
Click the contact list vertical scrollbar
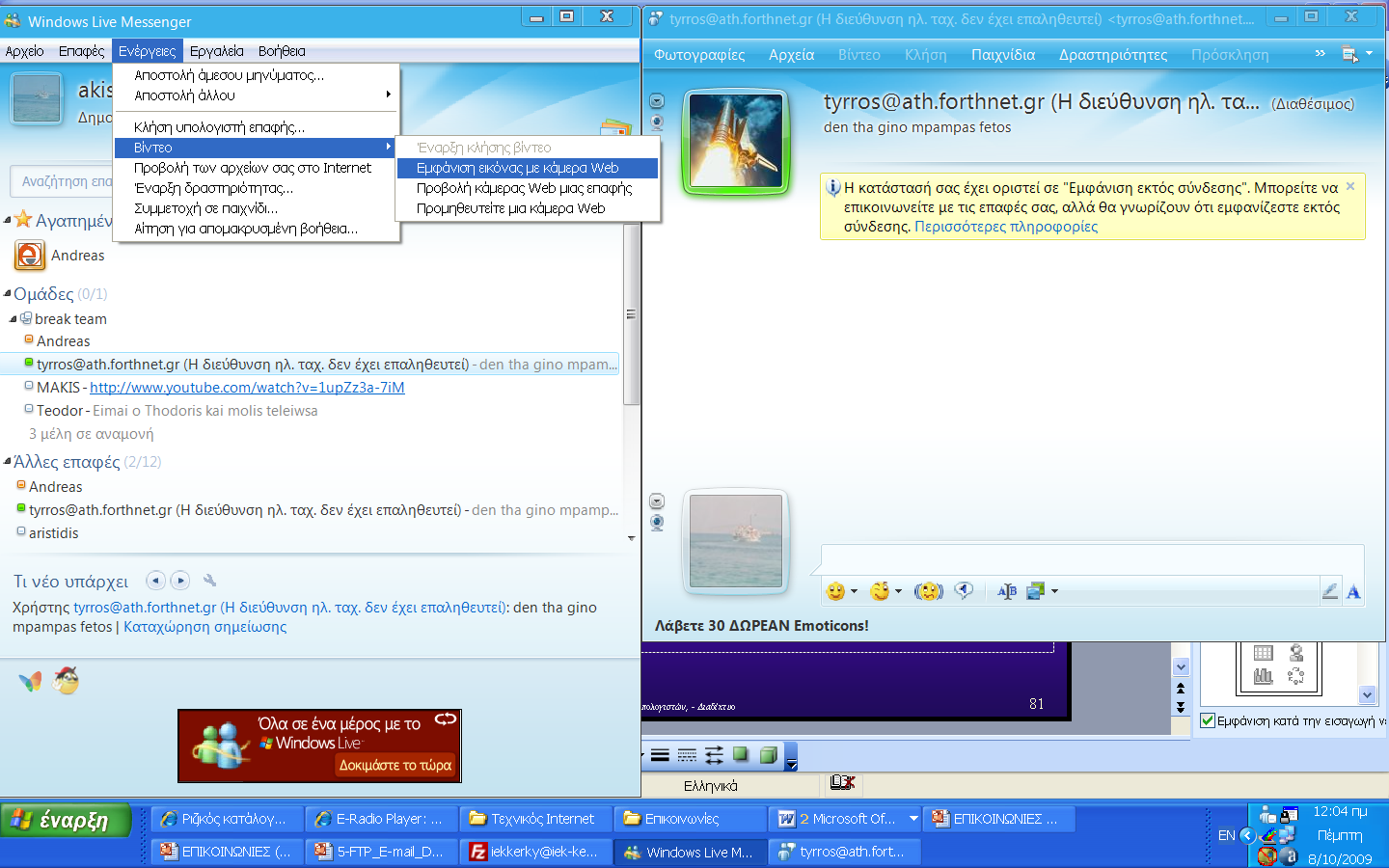(632, 314)
